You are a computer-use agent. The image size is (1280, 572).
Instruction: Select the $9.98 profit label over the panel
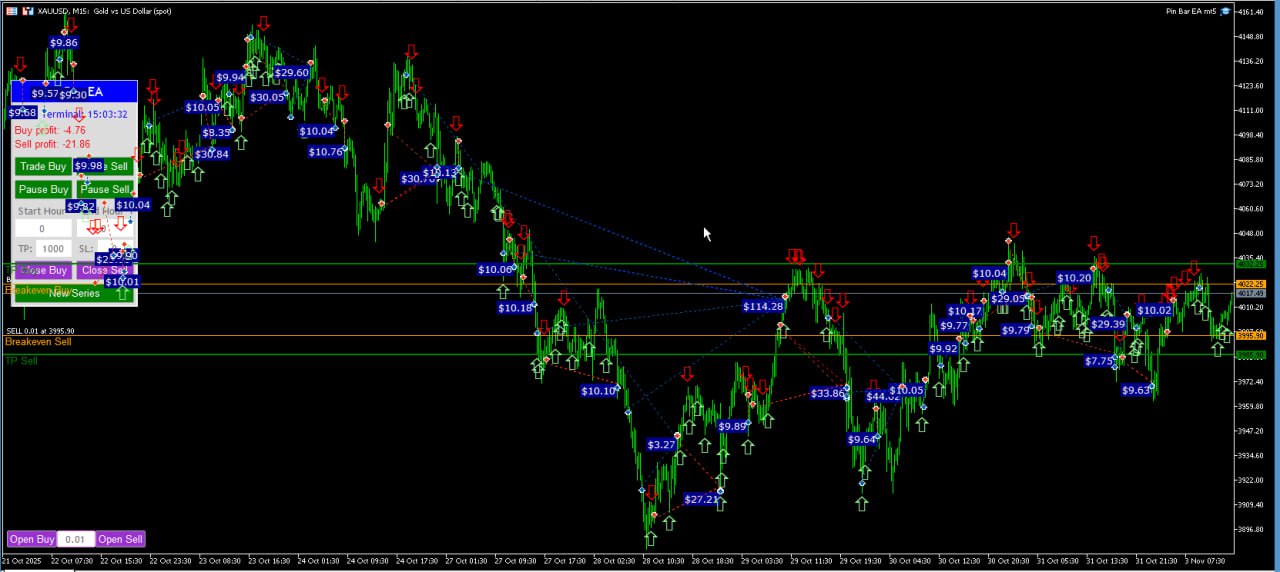coord(89,166)
